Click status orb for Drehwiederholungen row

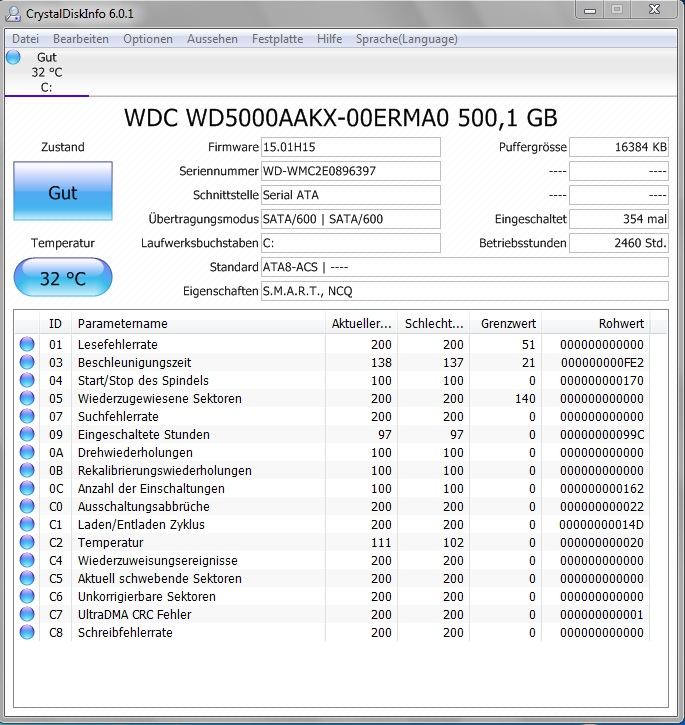pos(27,452)
